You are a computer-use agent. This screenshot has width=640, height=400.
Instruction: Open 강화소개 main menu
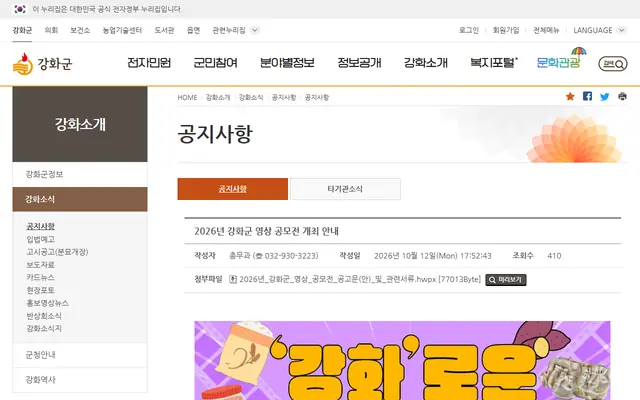[426, 63]
